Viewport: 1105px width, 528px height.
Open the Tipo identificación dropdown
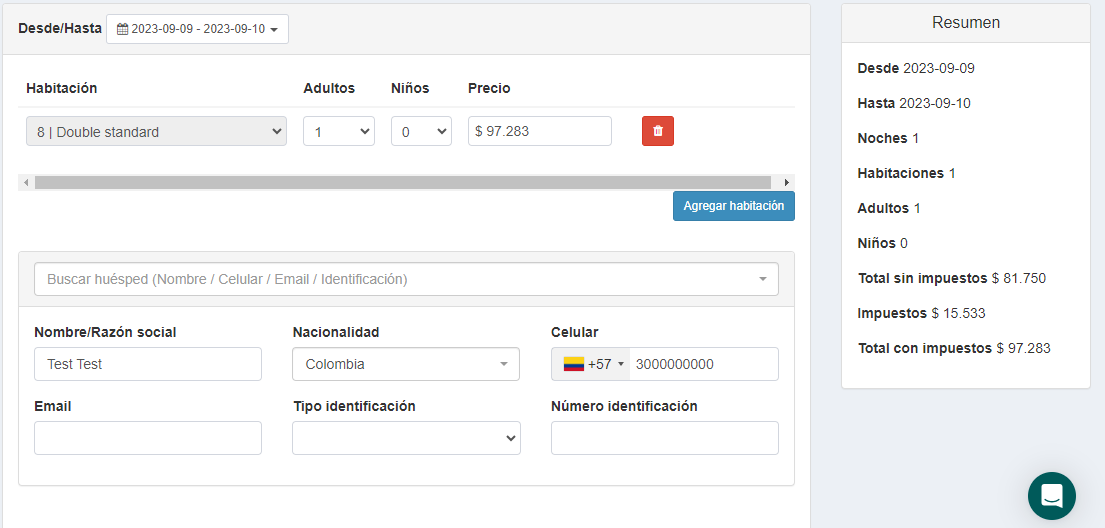click(405, 438)
